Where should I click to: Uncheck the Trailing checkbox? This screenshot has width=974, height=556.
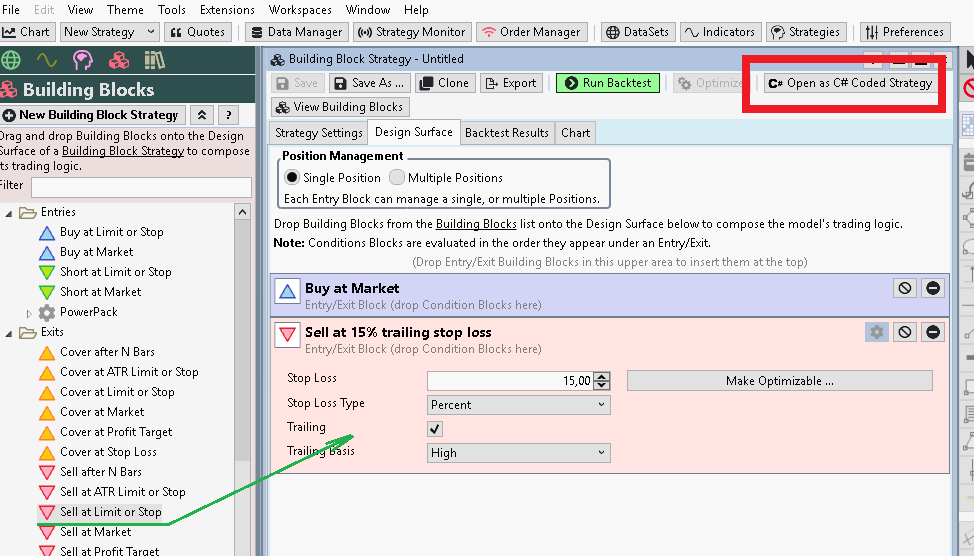pyautogui.click(x=435, y=429)
